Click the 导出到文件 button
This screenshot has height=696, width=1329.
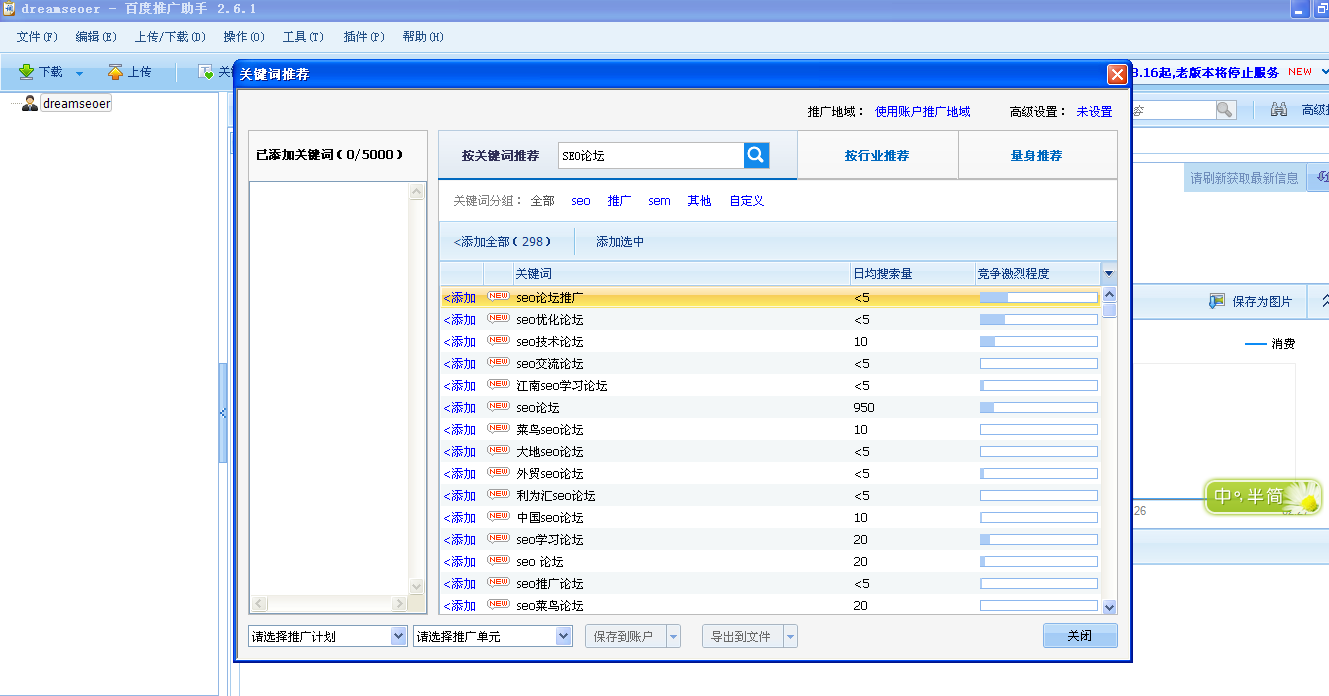[742, 636]
